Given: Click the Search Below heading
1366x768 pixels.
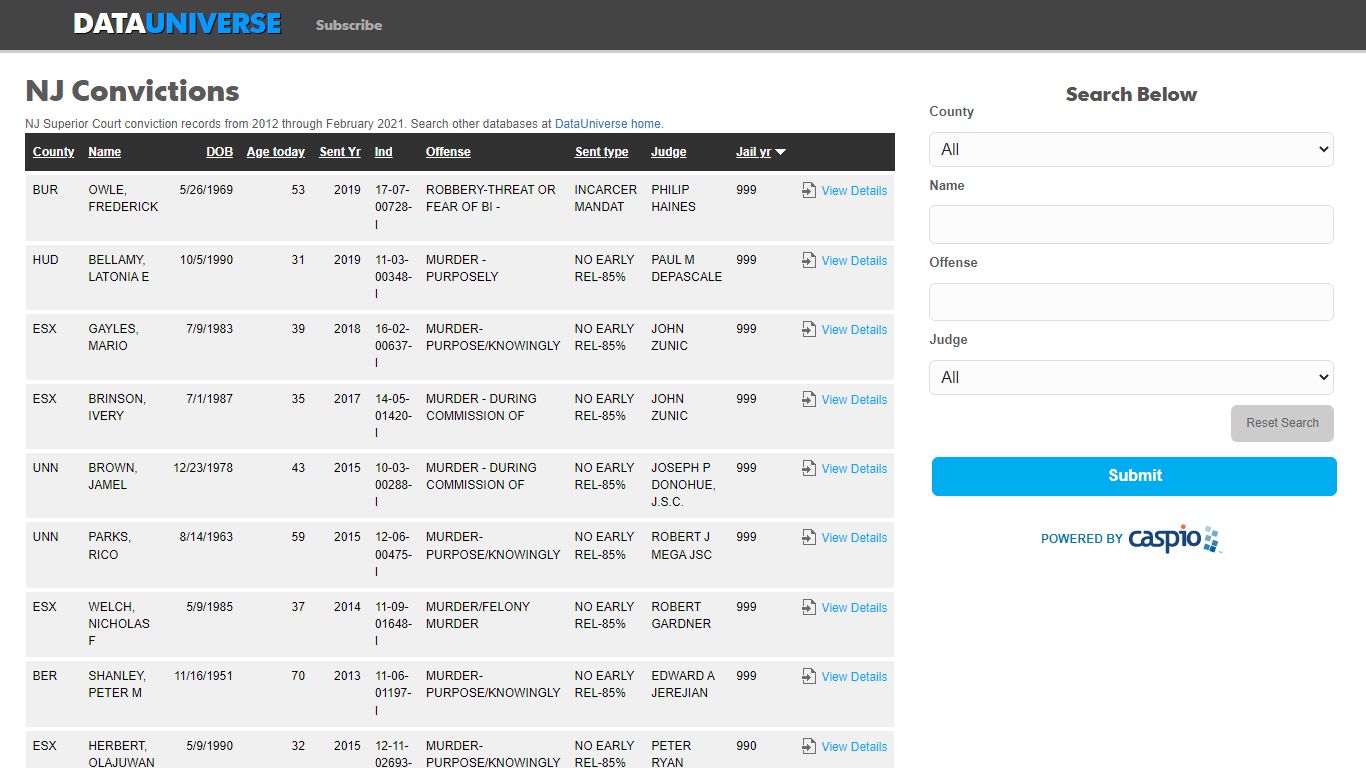Looking at the screenshot, I should [x=1131, y=95].
